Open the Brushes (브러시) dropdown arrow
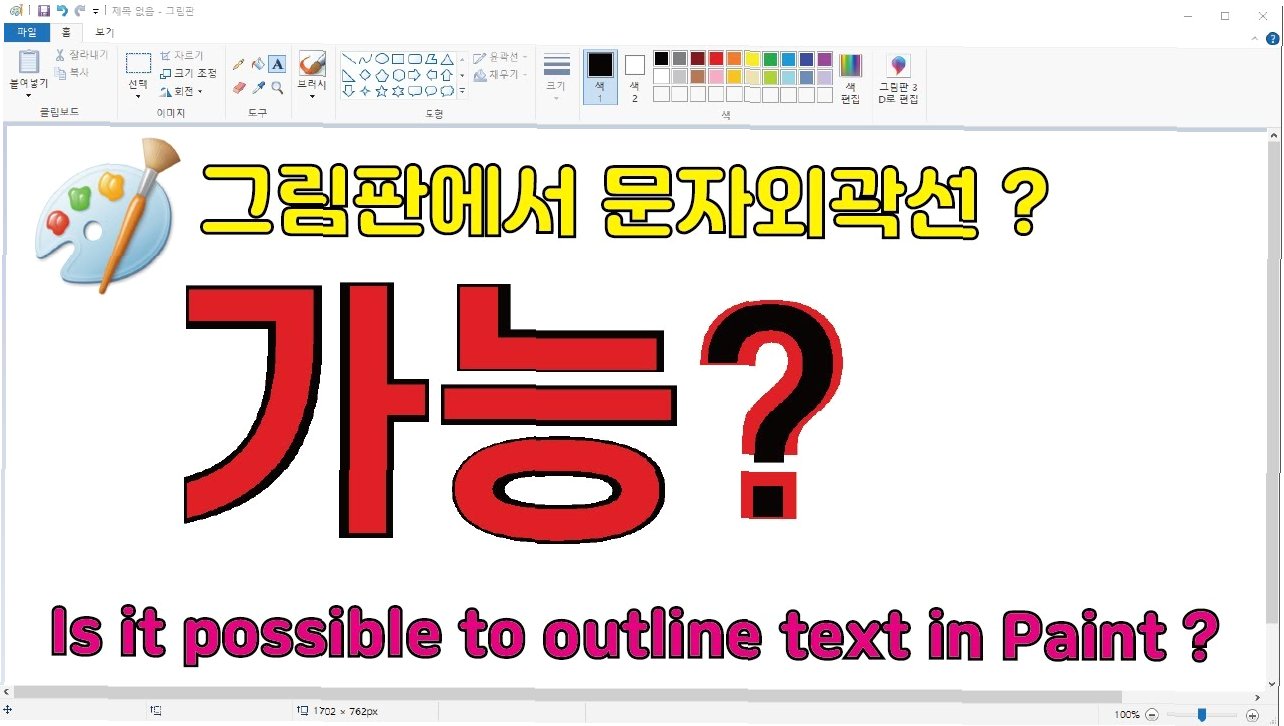The image size is (1284, 726). tap(312, 97)
